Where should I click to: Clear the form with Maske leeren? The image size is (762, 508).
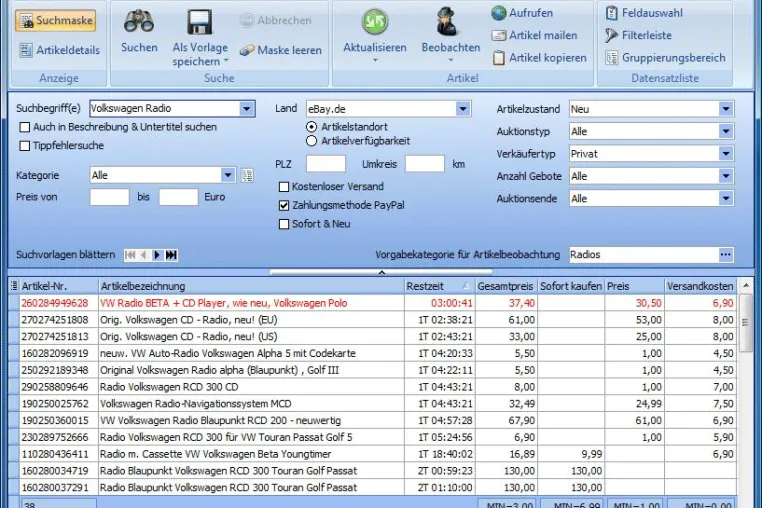click(280, 50)
